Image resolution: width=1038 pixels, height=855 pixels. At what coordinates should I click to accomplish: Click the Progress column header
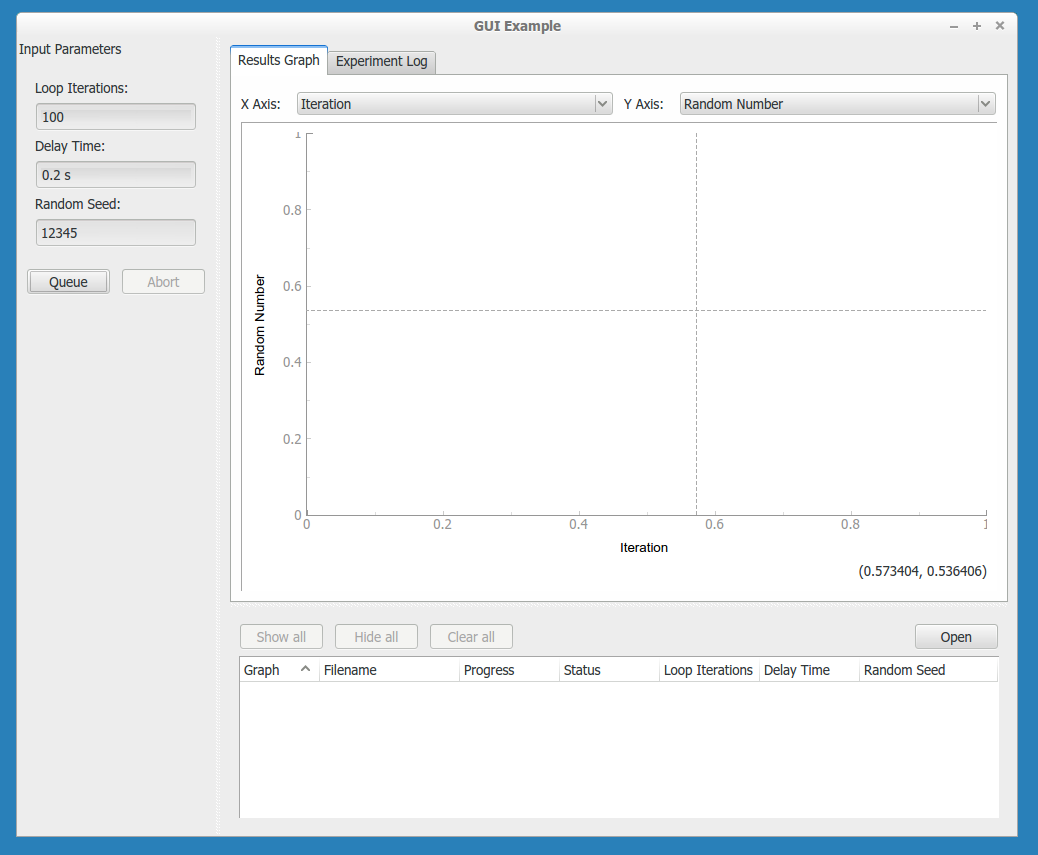point(508,670)
